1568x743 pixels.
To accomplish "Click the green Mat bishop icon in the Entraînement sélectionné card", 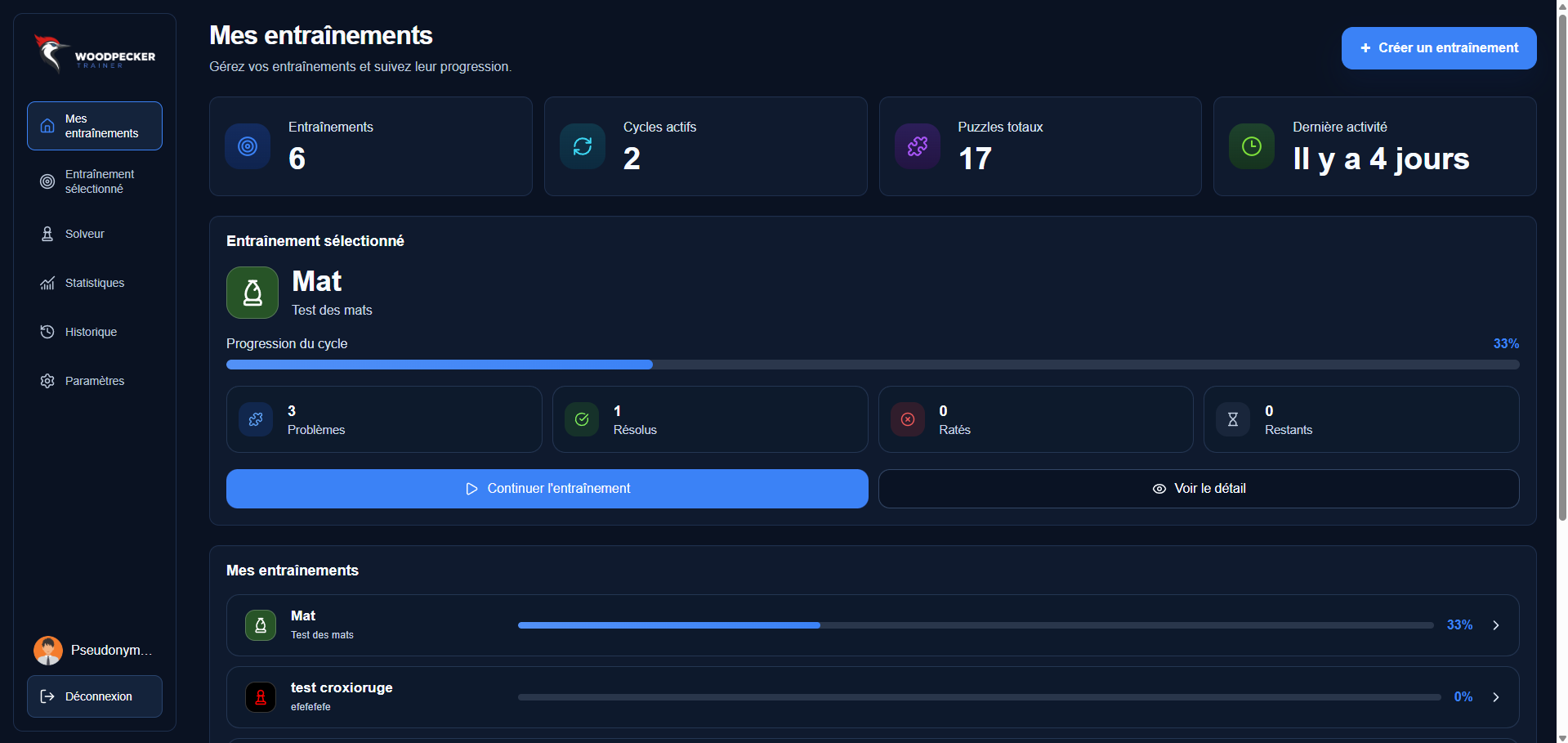I will (x=252, y=293).
